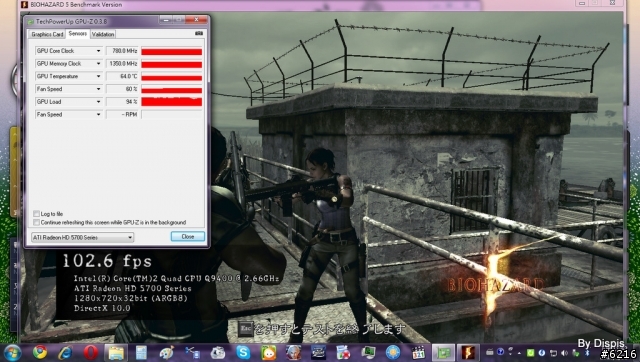The width and height of the screenshot is (640, 362).
Task: Click the 780.0 MHz core clock value
Action: click(124, 51)
